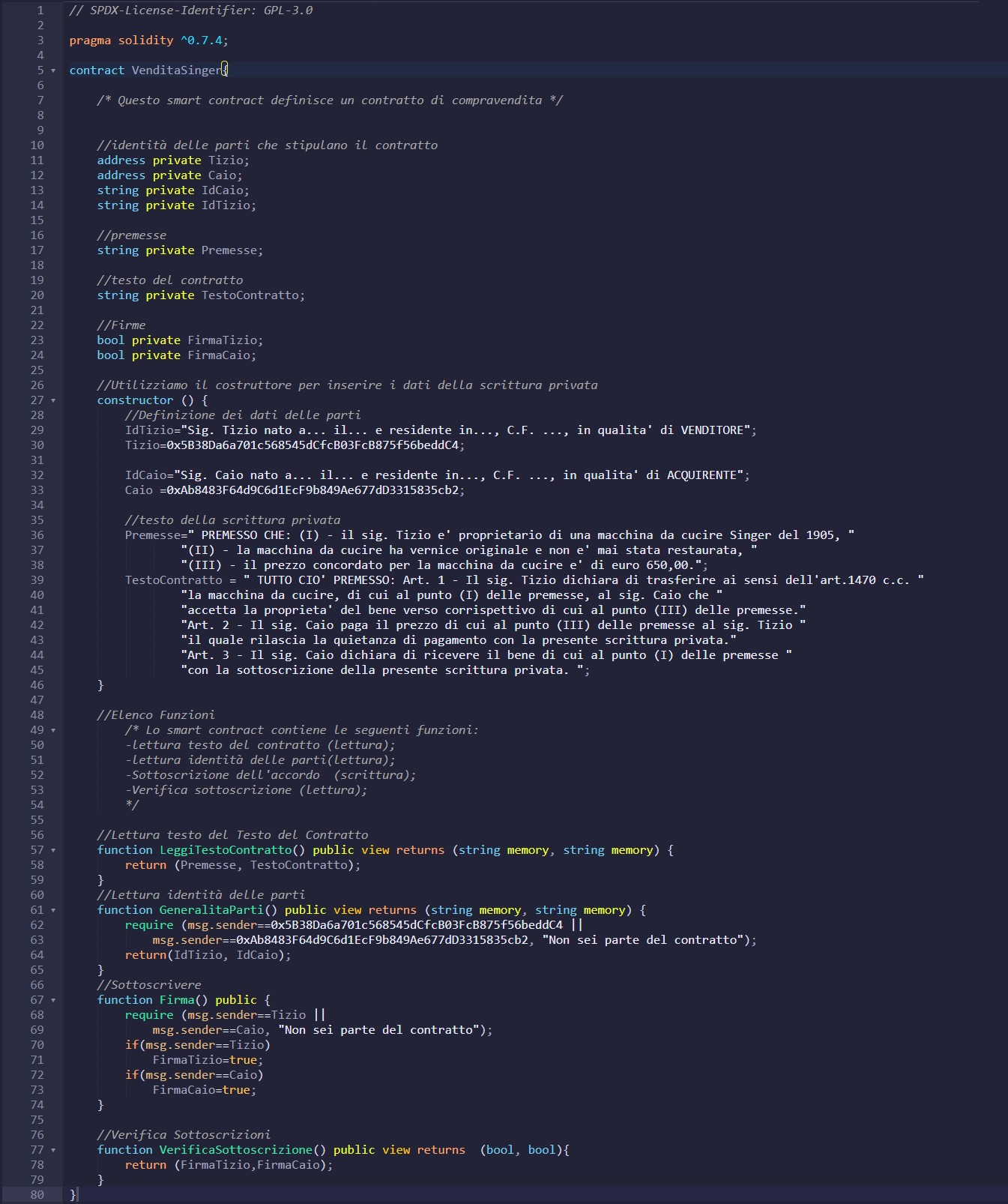Click the function name "VerificaSottoscrizione"

235,1150
